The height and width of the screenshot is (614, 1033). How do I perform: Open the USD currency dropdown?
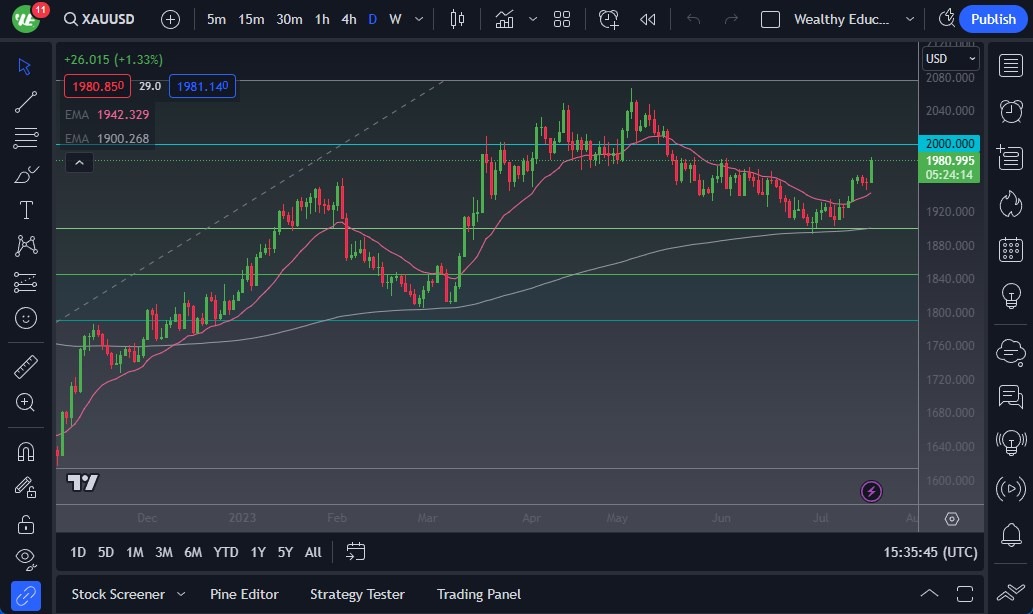[951, 59]
